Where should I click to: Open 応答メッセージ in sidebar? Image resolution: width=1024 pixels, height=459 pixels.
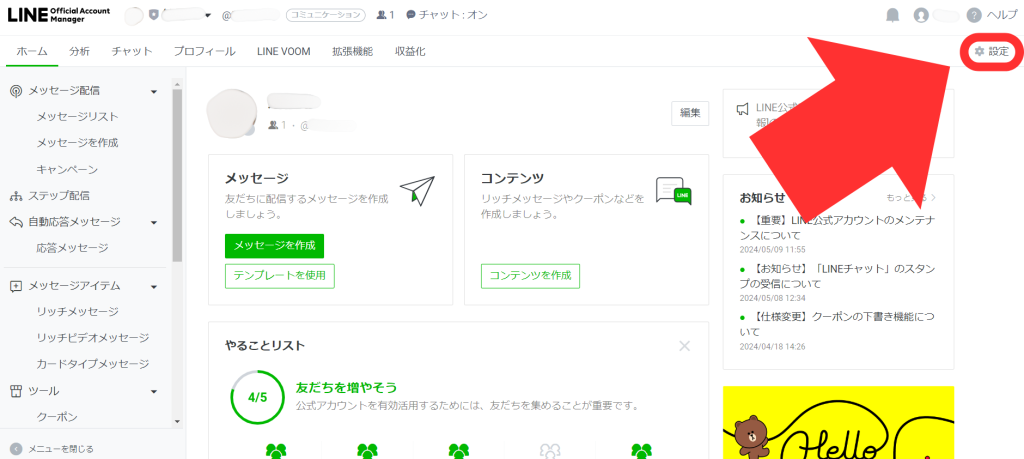[x=72, y=248]
